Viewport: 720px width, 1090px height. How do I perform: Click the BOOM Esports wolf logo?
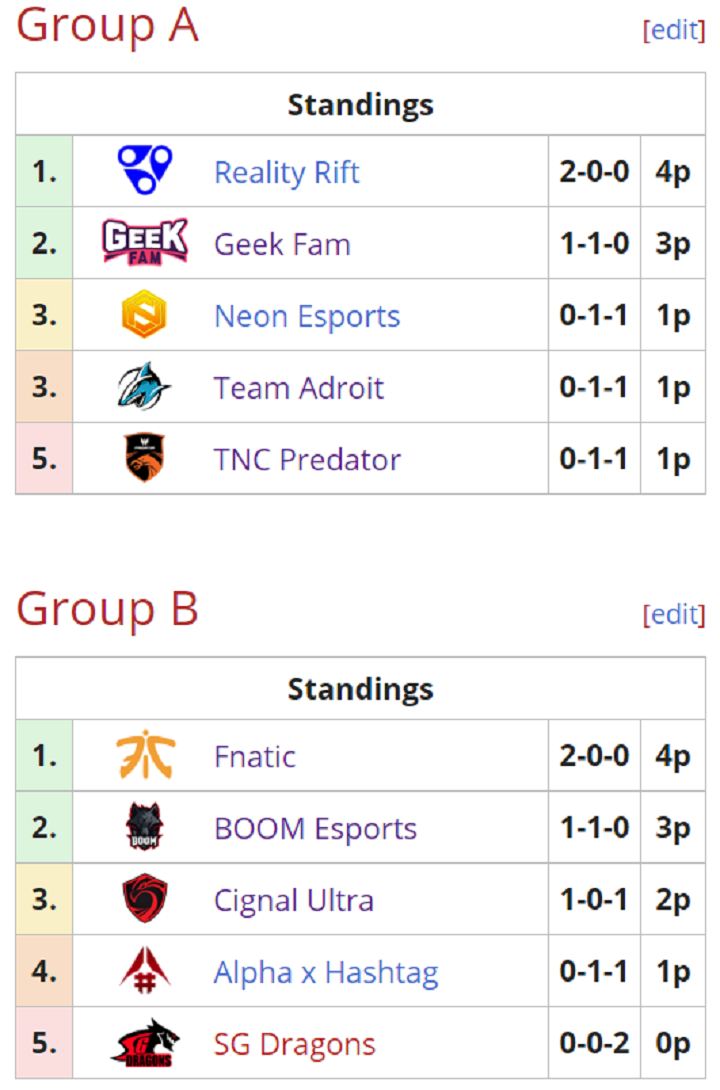click(145, 826)
